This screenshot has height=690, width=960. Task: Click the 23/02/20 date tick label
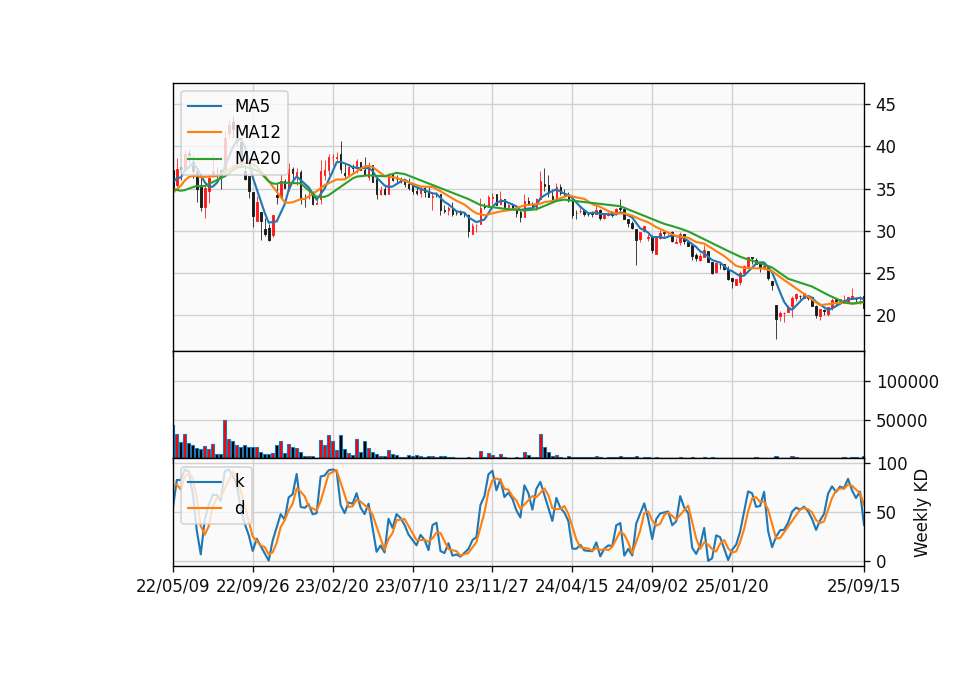pos(332,586)
